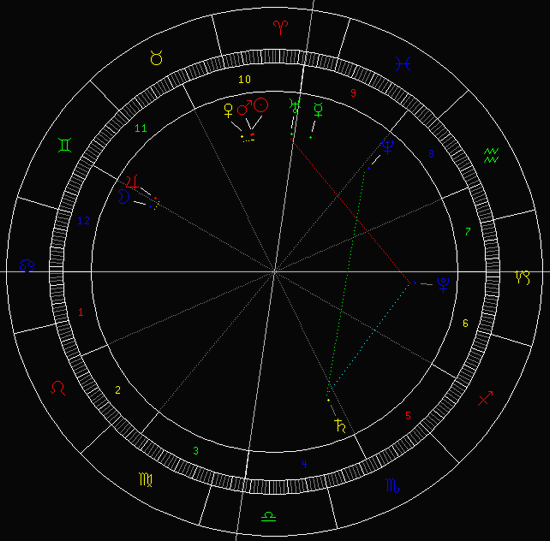Screen dimensions: 550x541
Task: Click the red Aries zodiac glyph
Action: pos(281,27)
